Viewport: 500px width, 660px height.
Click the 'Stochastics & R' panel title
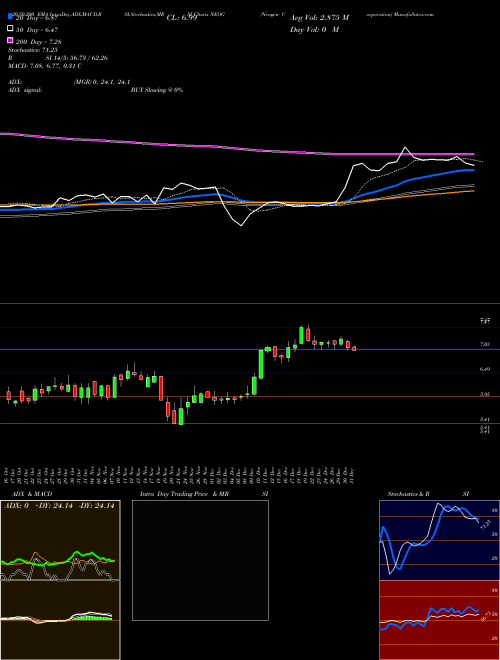coord(408,494)
